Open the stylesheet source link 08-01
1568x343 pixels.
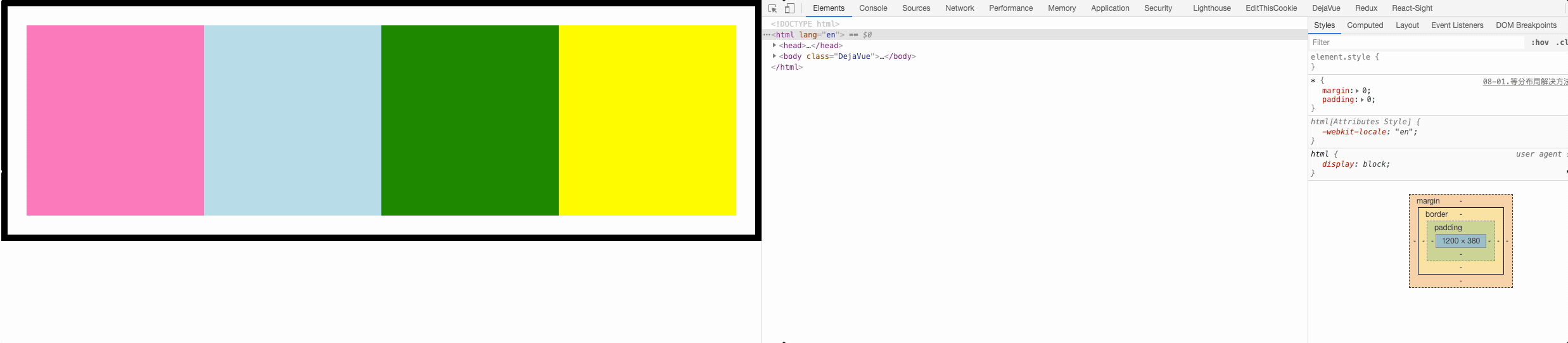1524,81
